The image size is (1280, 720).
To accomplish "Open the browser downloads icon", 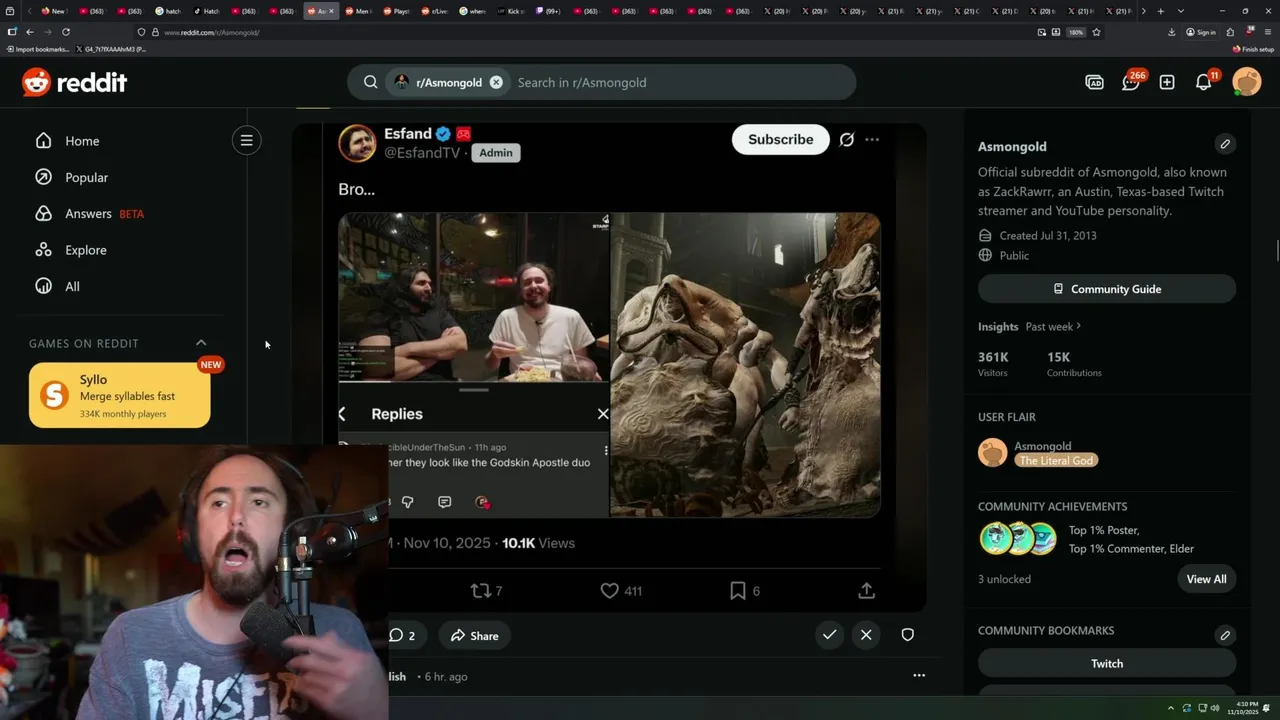I will tap(1171, 32).
